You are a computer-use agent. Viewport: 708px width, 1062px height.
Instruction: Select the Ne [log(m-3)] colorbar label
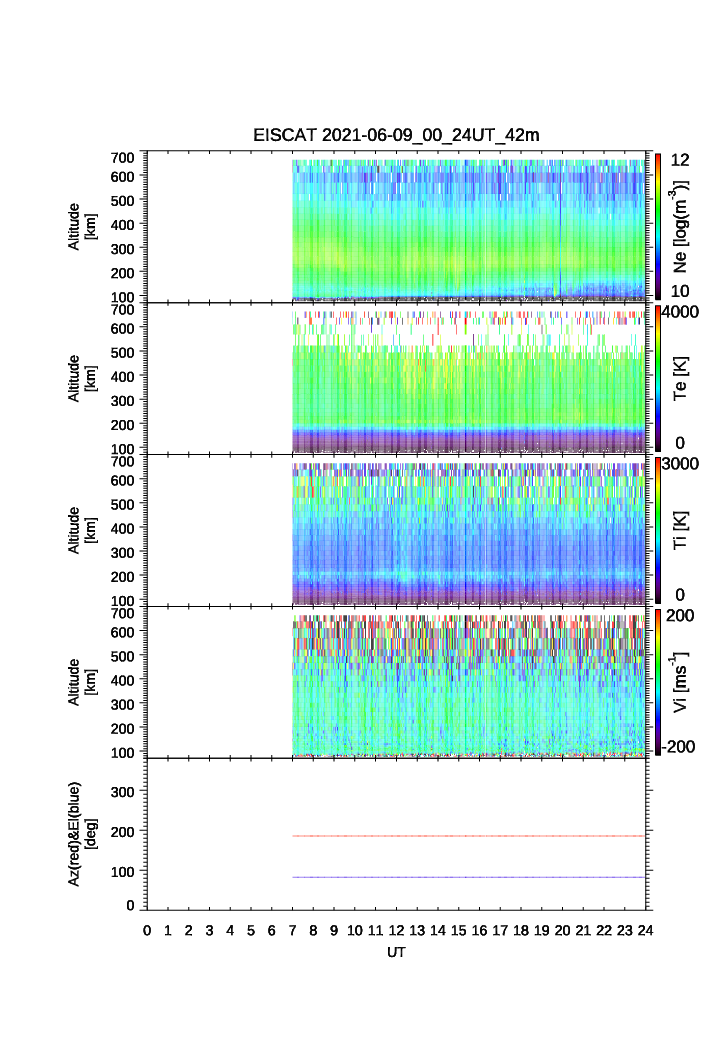coord(681,227)
